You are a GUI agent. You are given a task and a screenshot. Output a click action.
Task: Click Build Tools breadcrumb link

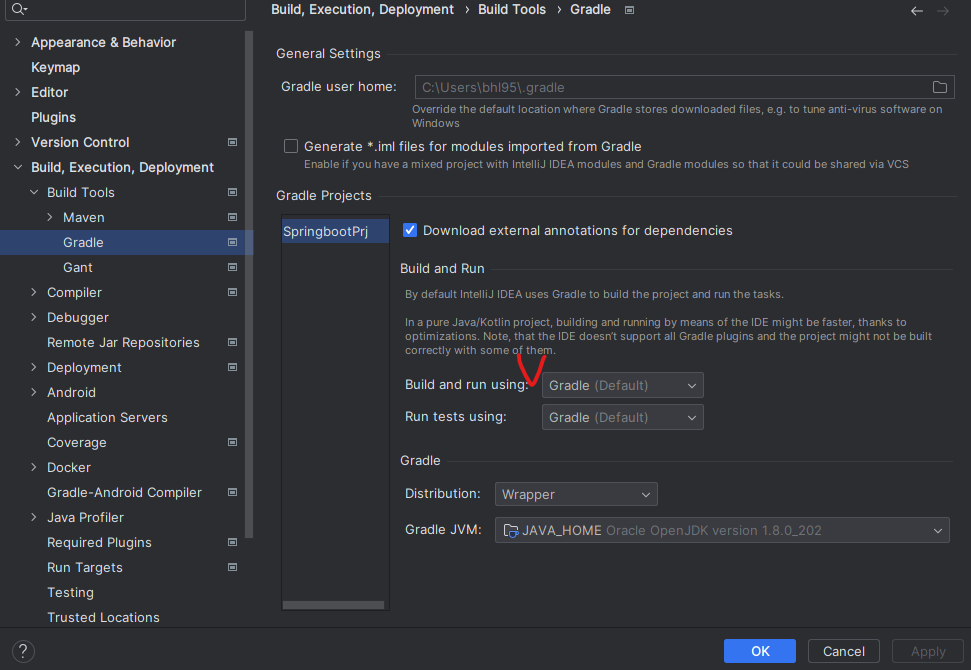coord(512,9)
